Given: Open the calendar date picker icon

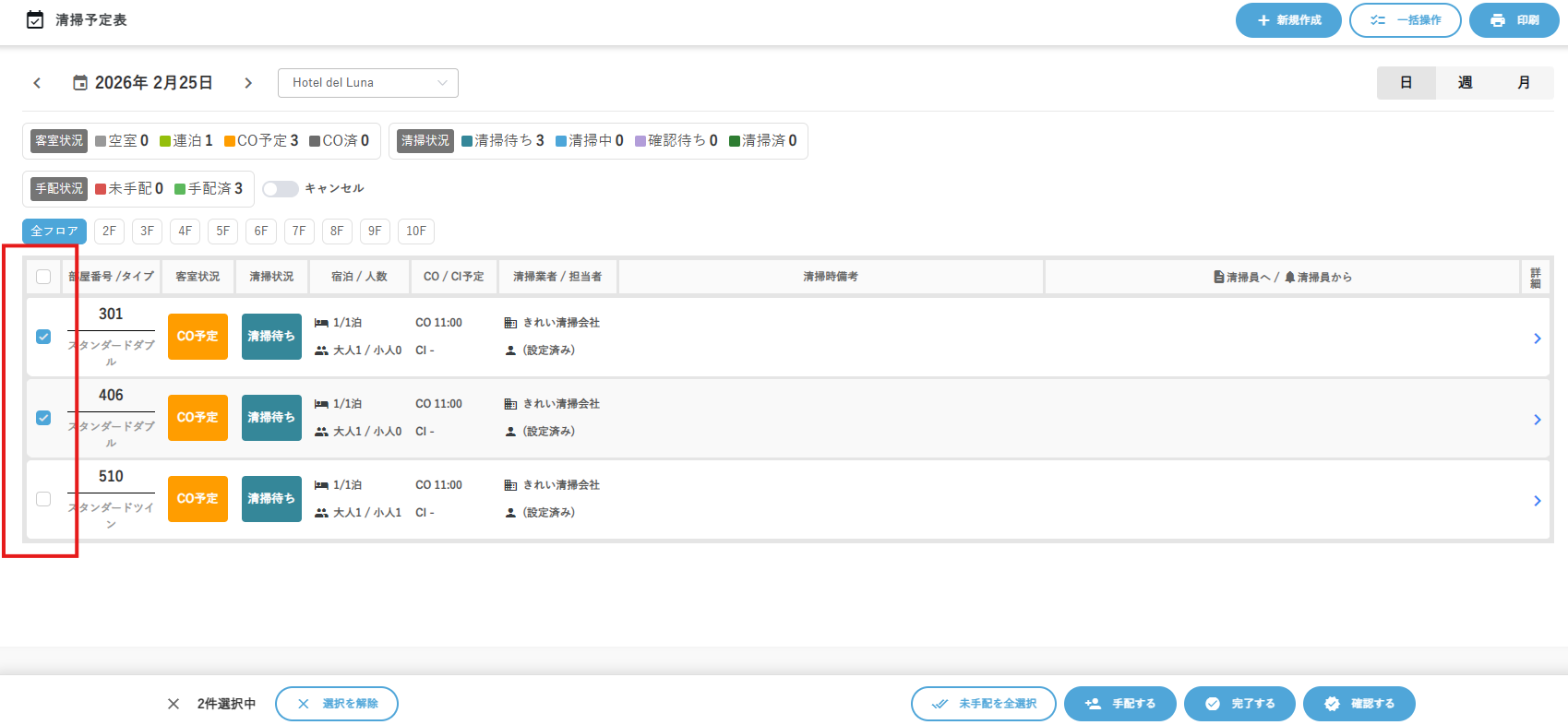Looking at the screenshot, I should pyautogui.click(x=80, y=83).
